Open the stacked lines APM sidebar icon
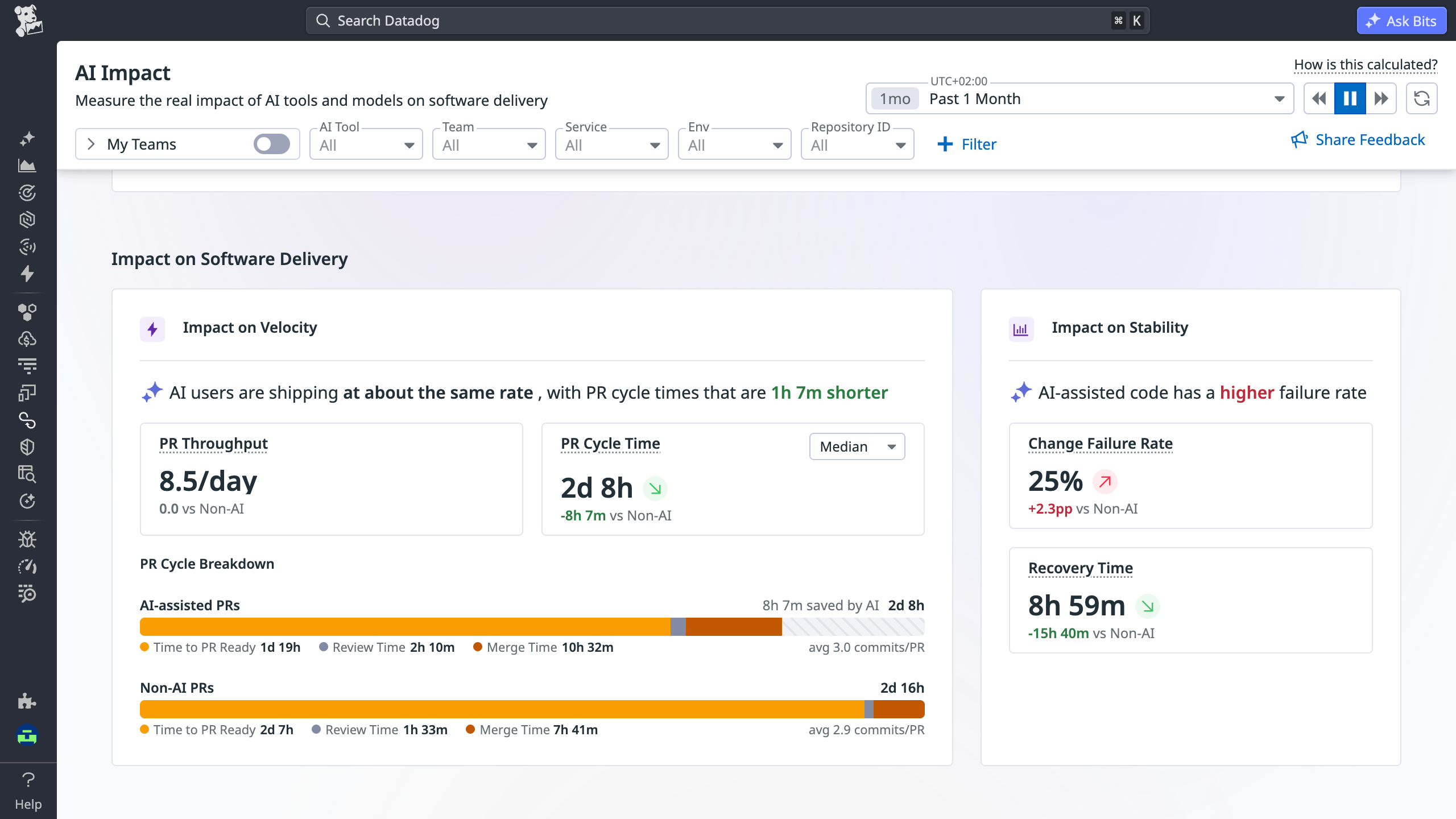 (27, 366)
